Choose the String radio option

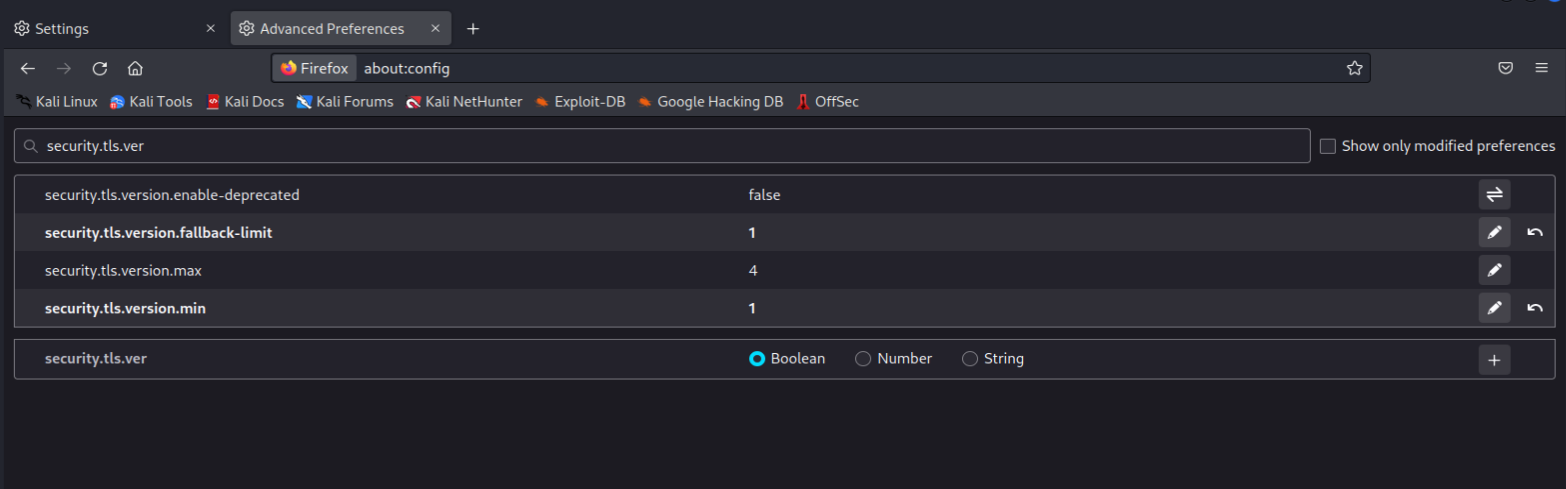coord(969,359)
